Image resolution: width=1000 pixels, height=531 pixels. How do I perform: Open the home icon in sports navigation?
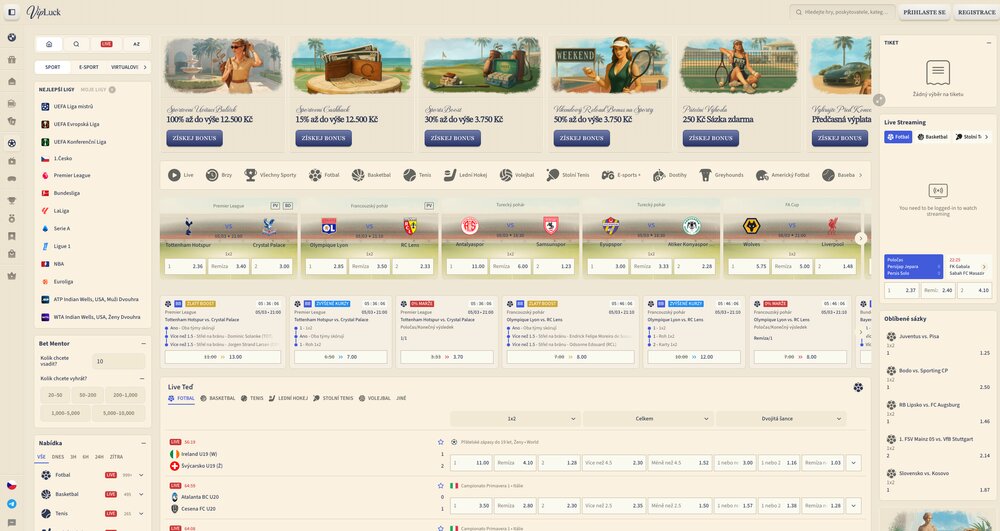click(49, 44)
